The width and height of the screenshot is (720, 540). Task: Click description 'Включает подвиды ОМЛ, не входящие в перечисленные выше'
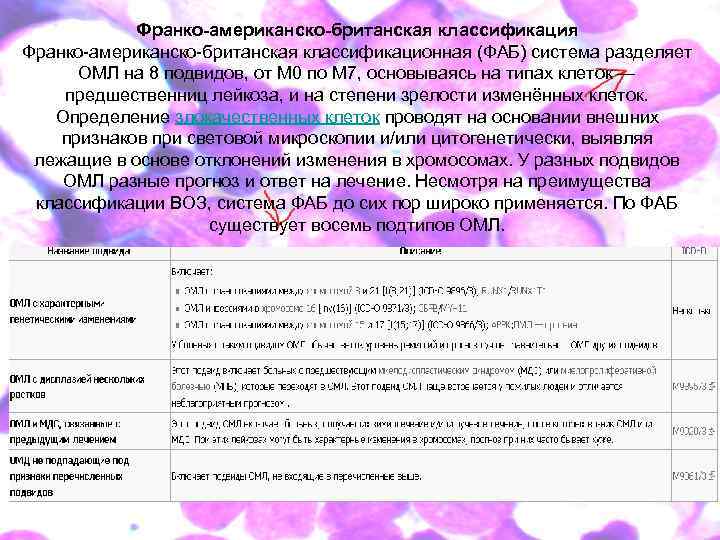[x=297, y=477]
